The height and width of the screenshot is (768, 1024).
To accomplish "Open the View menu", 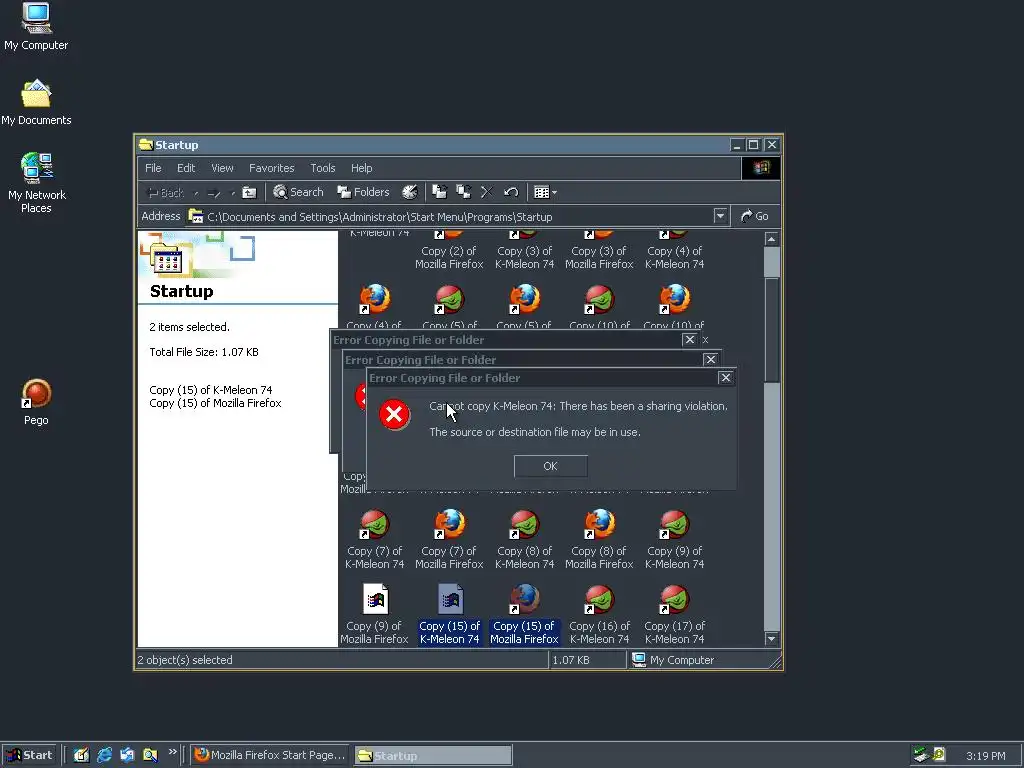I will coord(222,168).
